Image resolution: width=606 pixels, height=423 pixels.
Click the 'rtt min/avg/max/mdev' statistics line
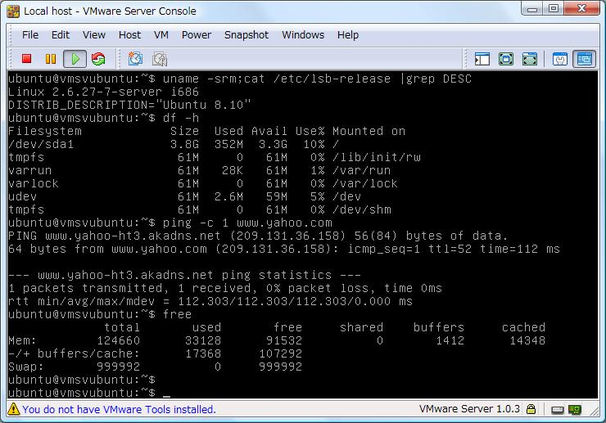click(x=210, y=301)
